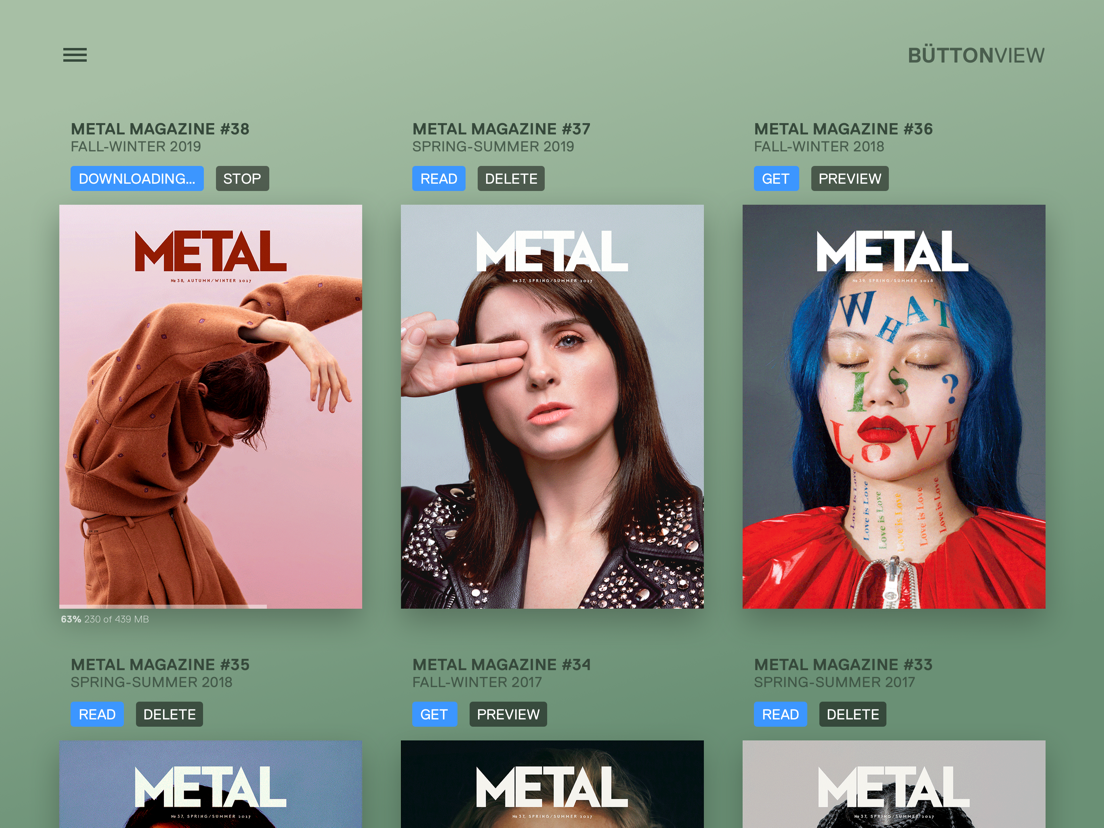Click the 'METAL MAGAZINE #36' title
Viewport: 1104px width, 828px height.
click(x=843, y=129)
